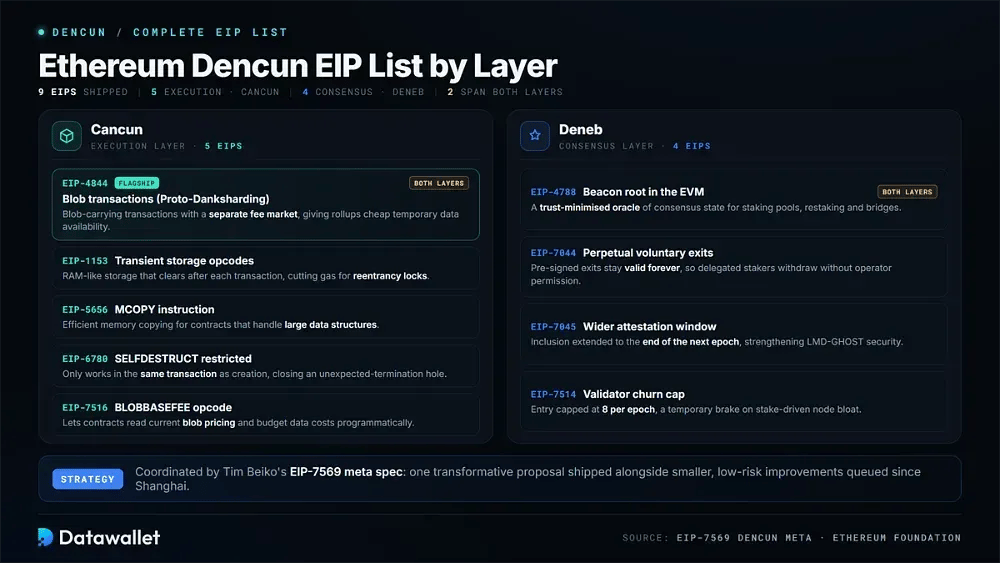
Task: Click the 'Deneb' panel heading
Action: [580, 129]
